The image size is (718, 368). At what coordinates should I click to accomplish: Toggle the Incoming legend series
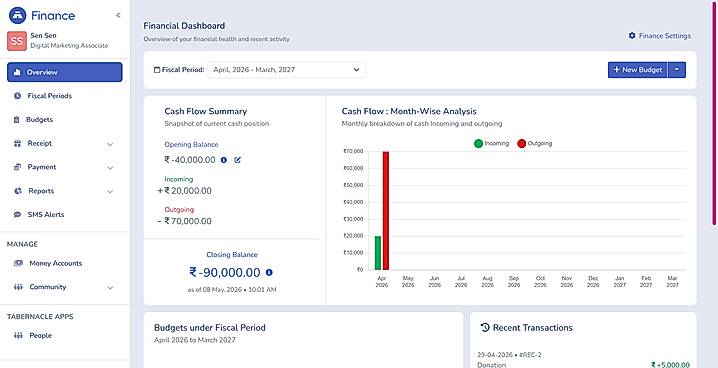[492, 144]
